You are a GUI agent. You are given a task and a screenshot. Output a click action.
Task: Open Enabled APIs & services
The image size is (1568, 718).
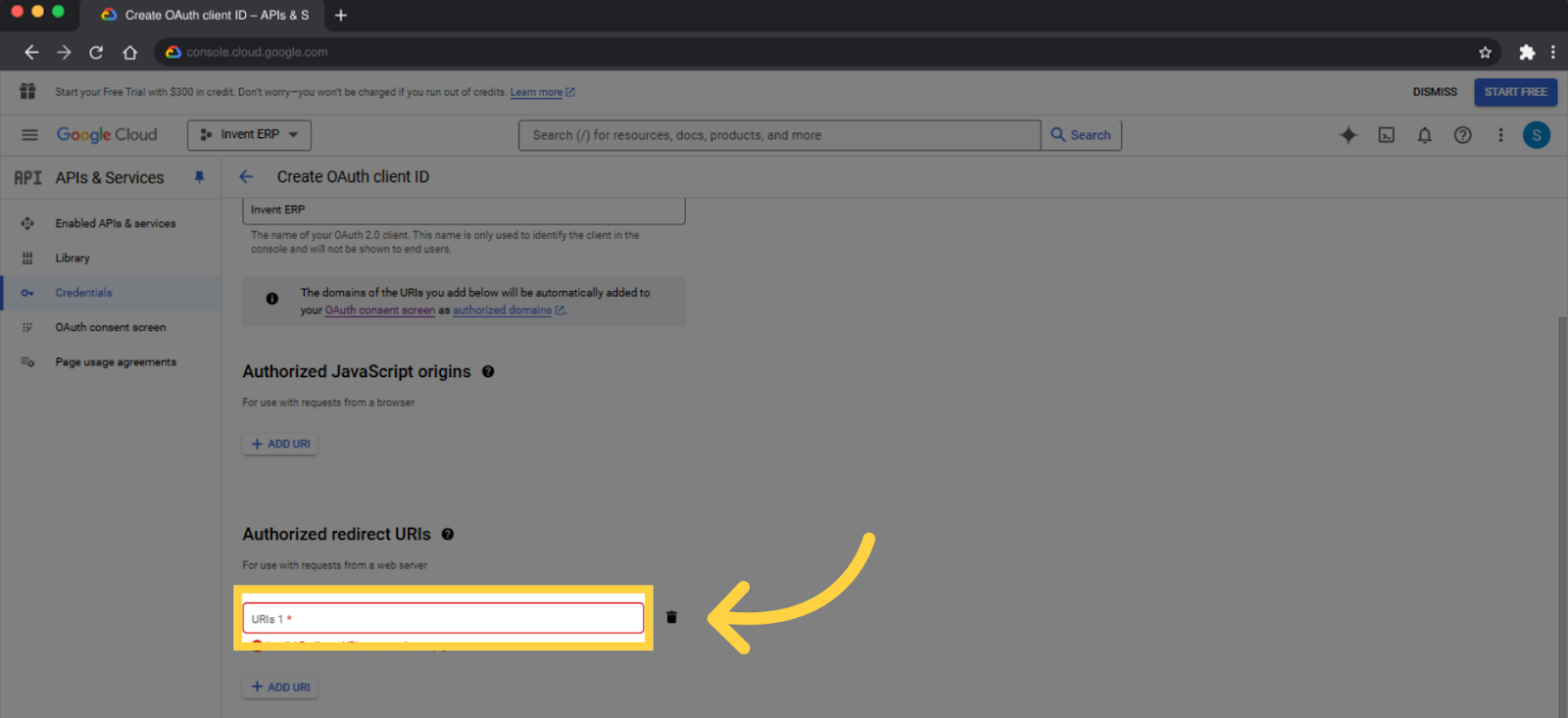click(x=111, y=223)
